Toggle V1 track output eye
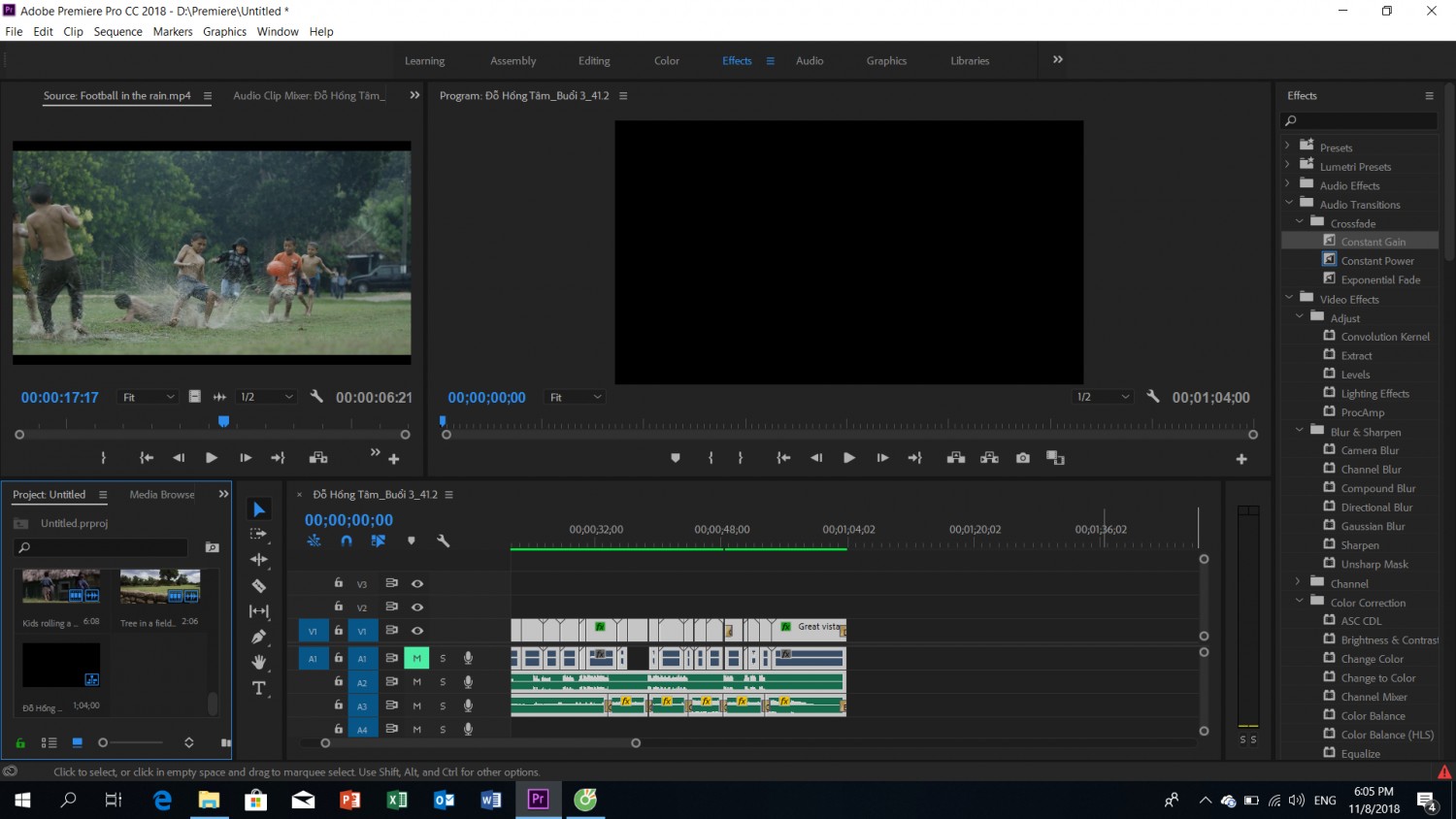 click(x=417, y=631)
